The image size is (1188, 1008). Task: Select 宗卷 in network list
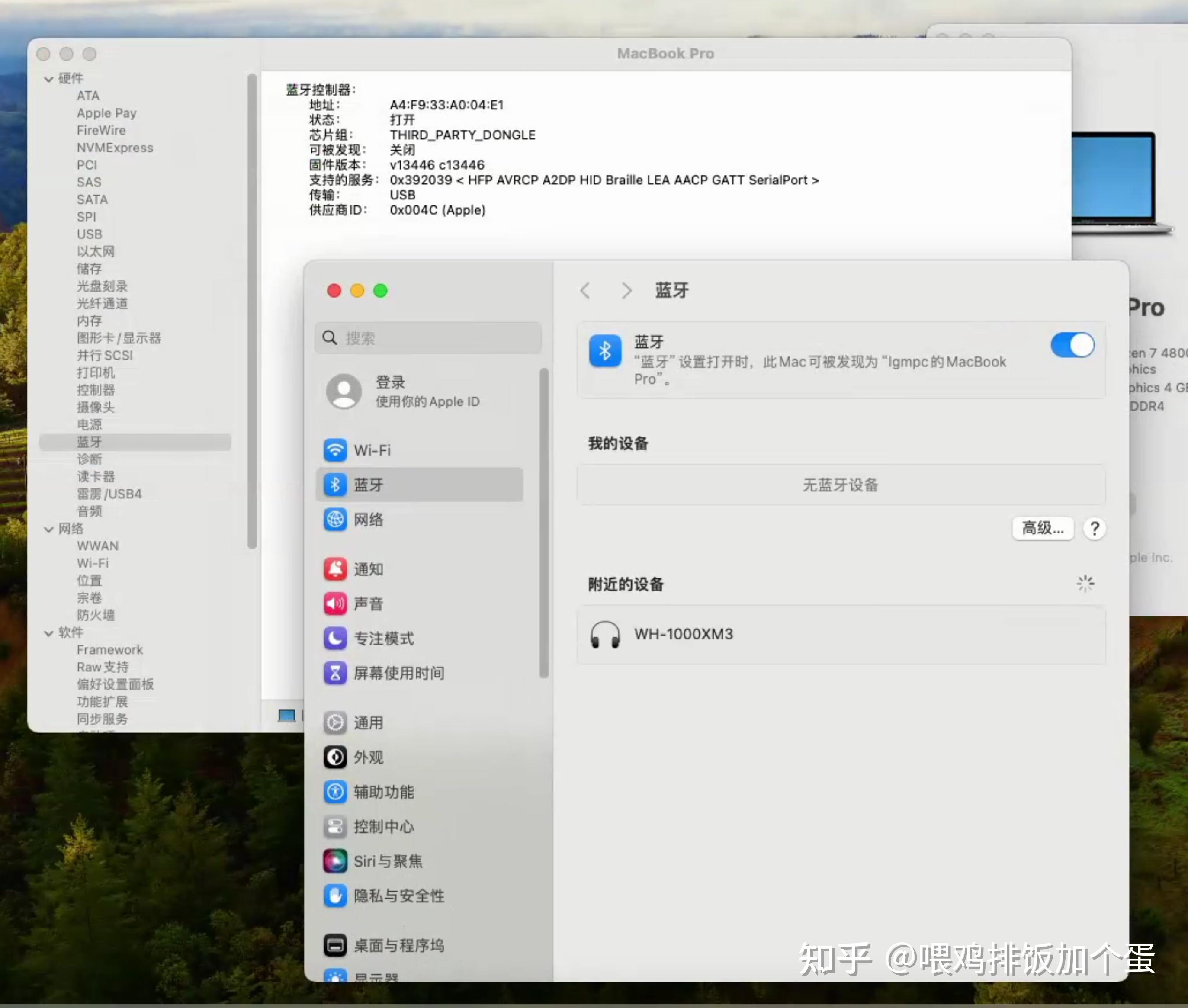pyautogui.click(x=89, y=598)
